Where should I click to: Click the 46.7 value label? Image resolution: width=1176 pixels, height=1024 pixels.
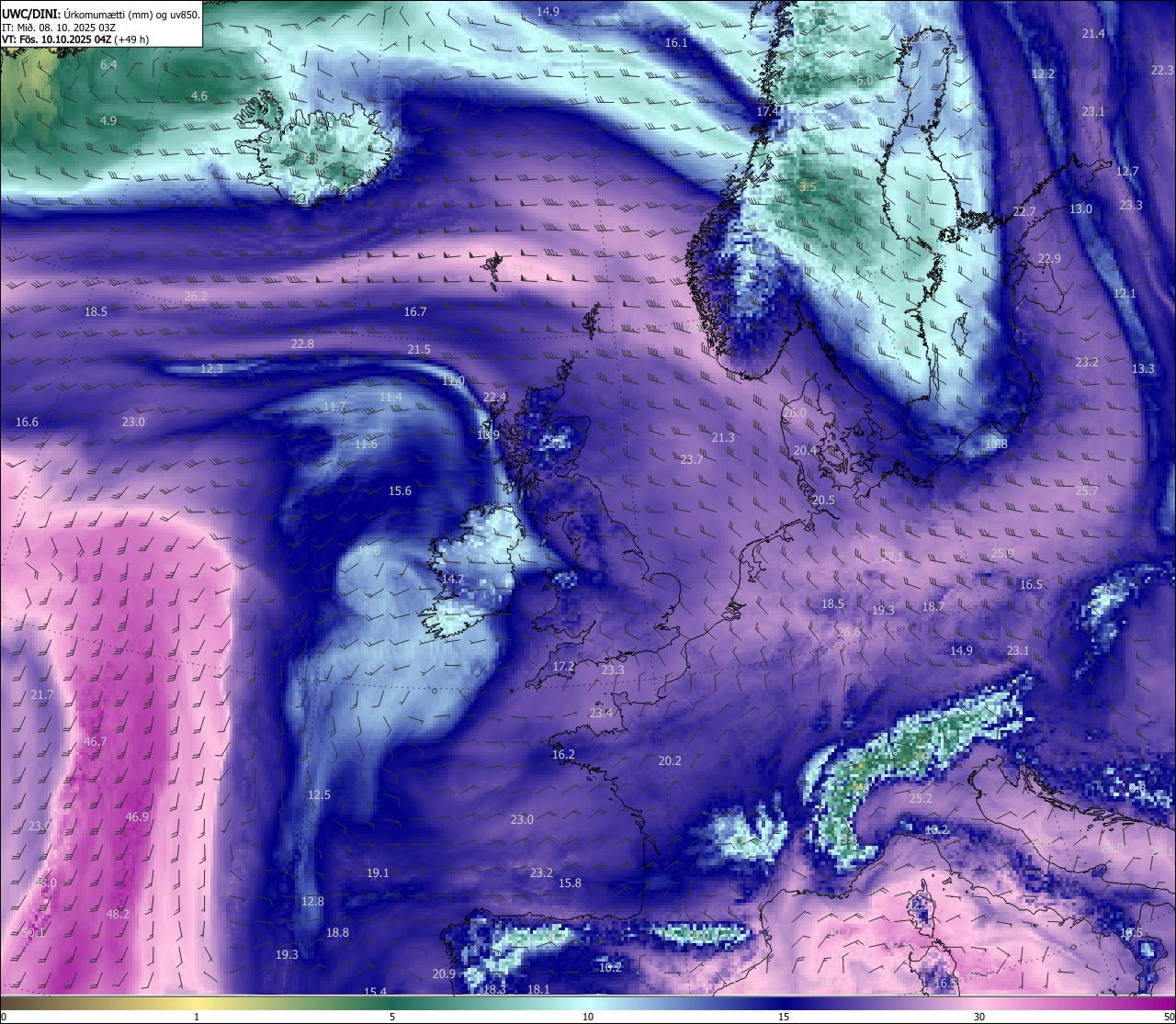[96, 741]
